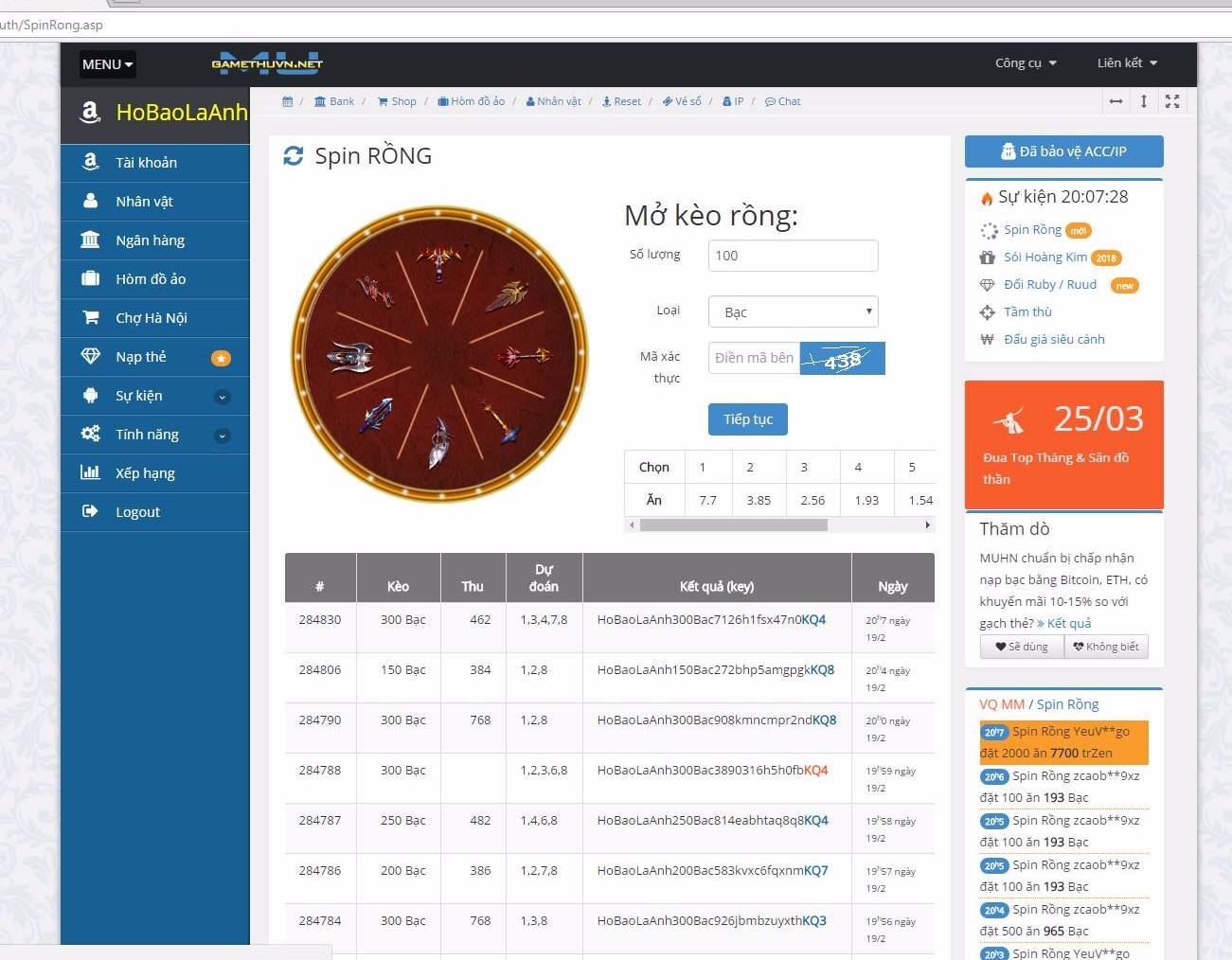
Task: Click the VQ MM link
Action: click(x=1002, y=704)
